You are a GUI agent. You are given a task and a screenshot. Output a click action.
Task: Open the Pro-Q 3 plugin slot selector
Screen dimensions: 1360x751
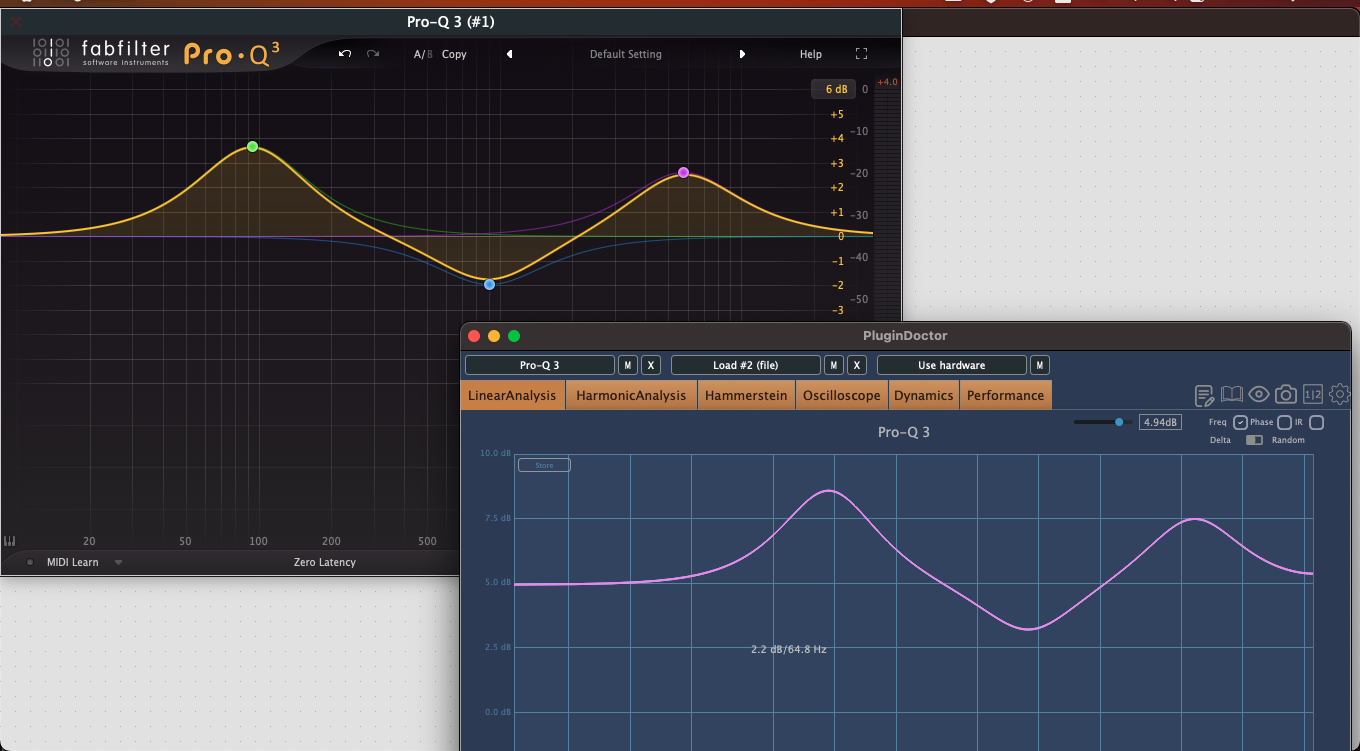tap(540, 365)
